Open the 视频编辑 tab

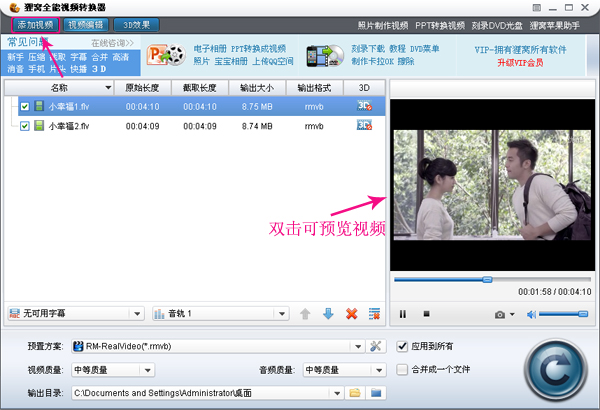[x=86, y=25]
